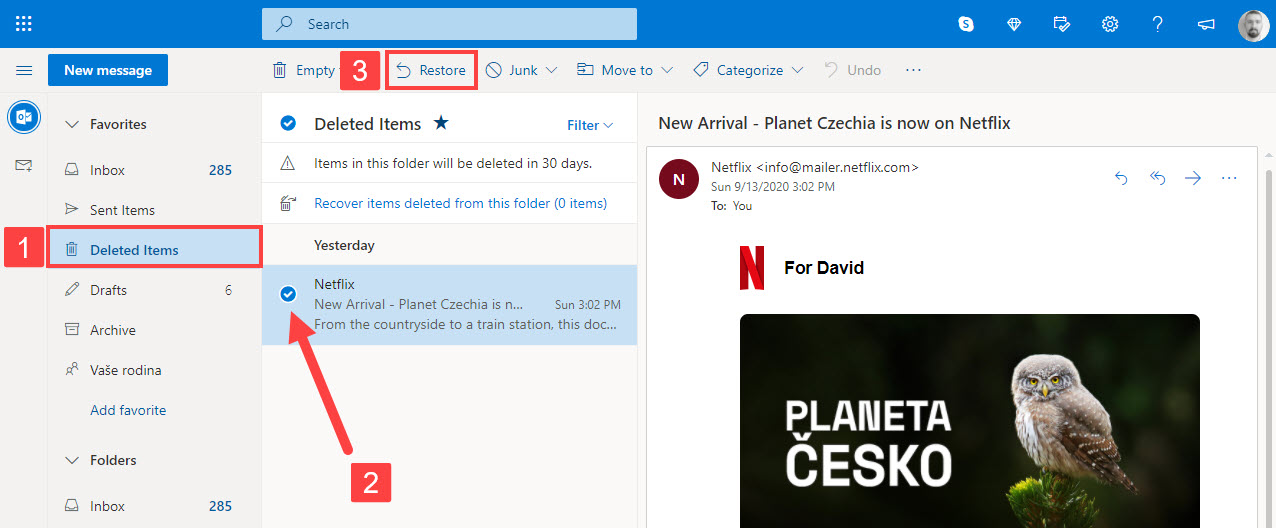Reply all to the Netflix email
The image size is (1276, 528).
pyautogui.click(x=1157, y=178)
